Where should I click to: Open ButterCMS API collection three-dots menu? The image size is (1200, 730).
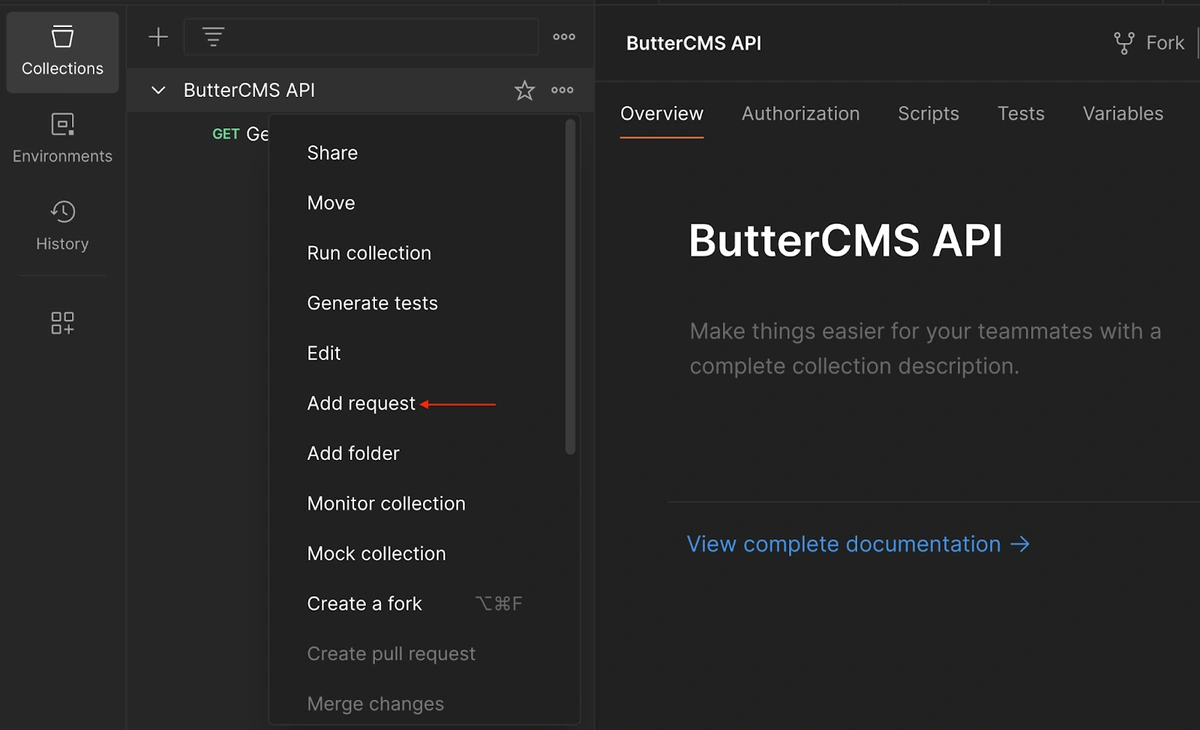click(x=562, y=90)
